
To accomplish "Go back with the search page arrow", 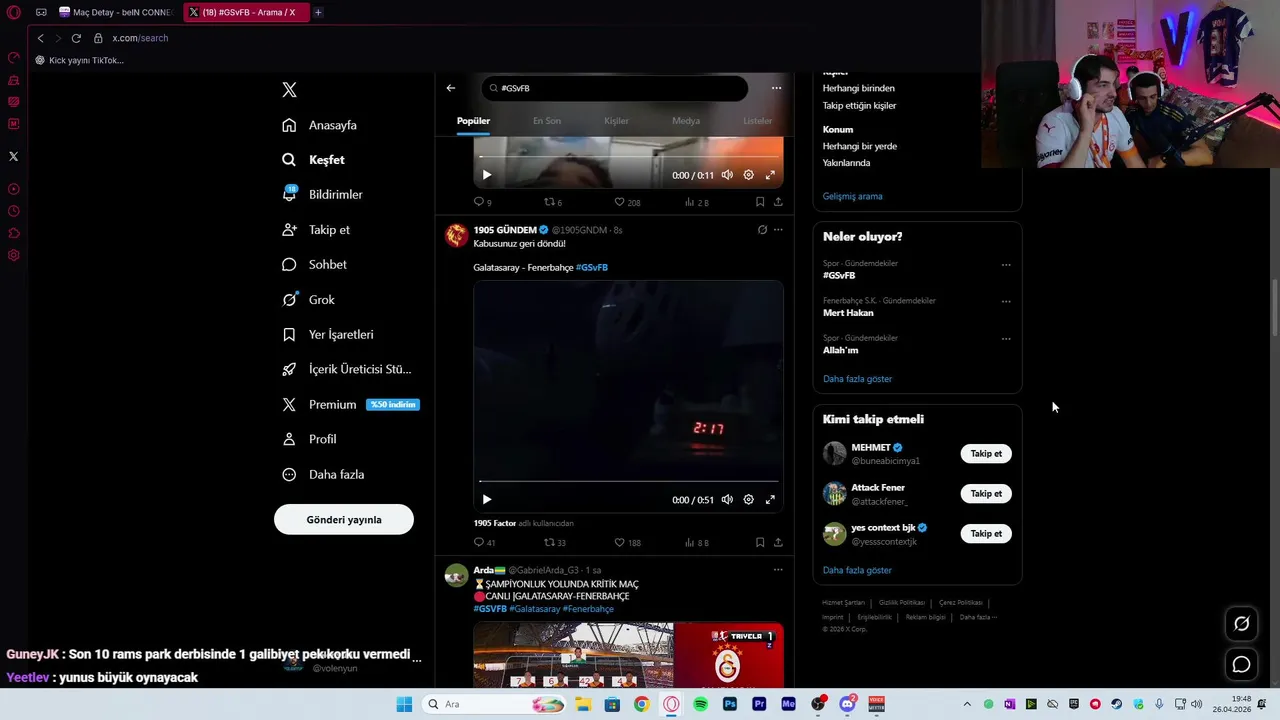I will click(451, 88).
